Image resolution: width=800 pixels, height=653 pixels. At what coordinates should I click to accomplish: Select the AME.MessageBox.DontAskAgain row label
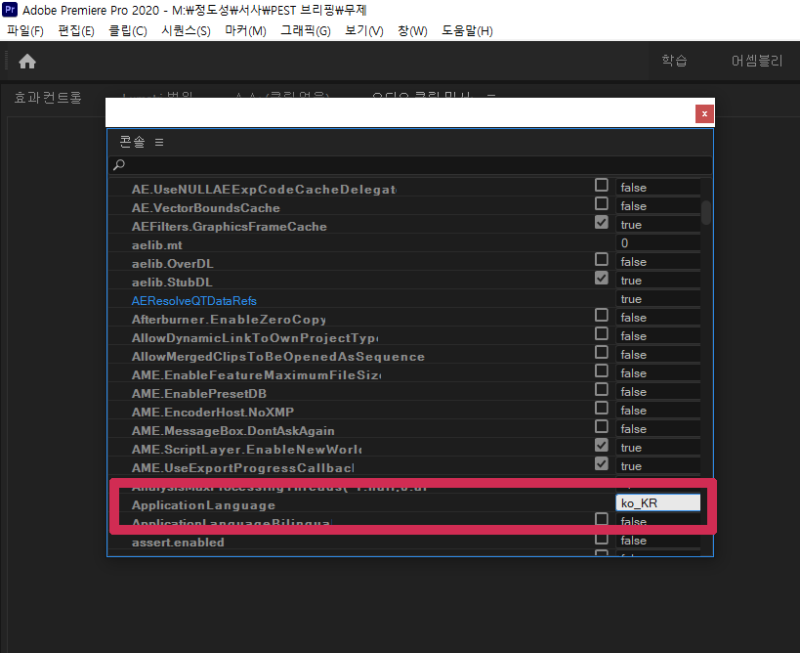(233, 431)
